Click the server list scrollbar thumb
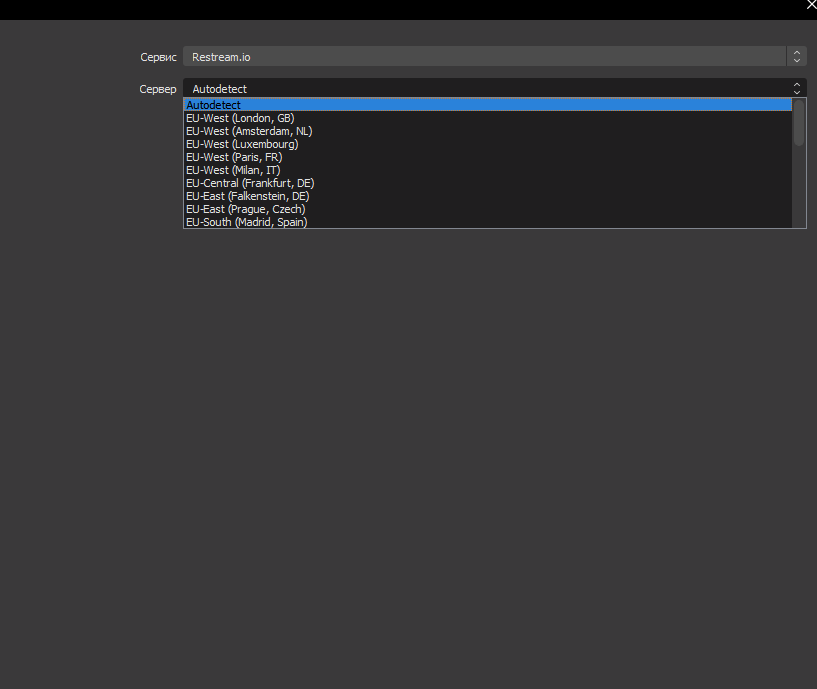Viewport: 817px width, 689px height. coord(799,122)
